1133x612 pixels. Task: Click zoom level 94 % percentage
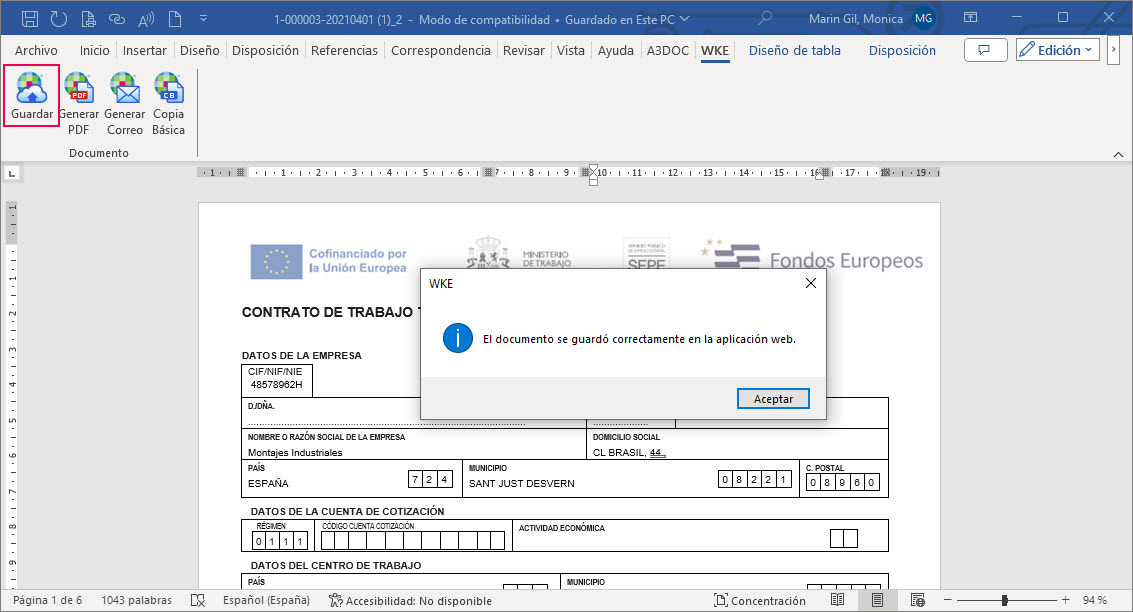pos(1095,600)
